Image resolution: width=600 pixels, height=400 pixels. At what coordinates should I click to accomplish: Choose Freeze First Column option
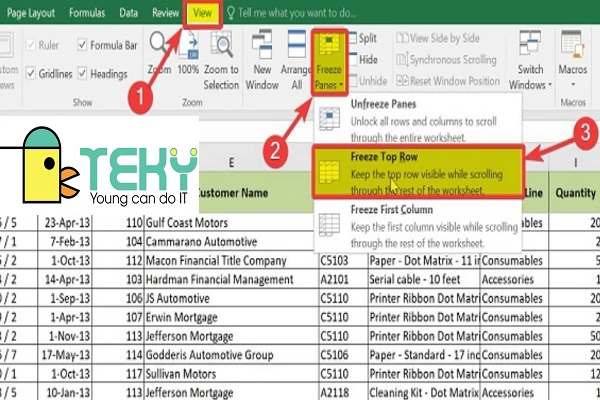(x=417, y=225)
